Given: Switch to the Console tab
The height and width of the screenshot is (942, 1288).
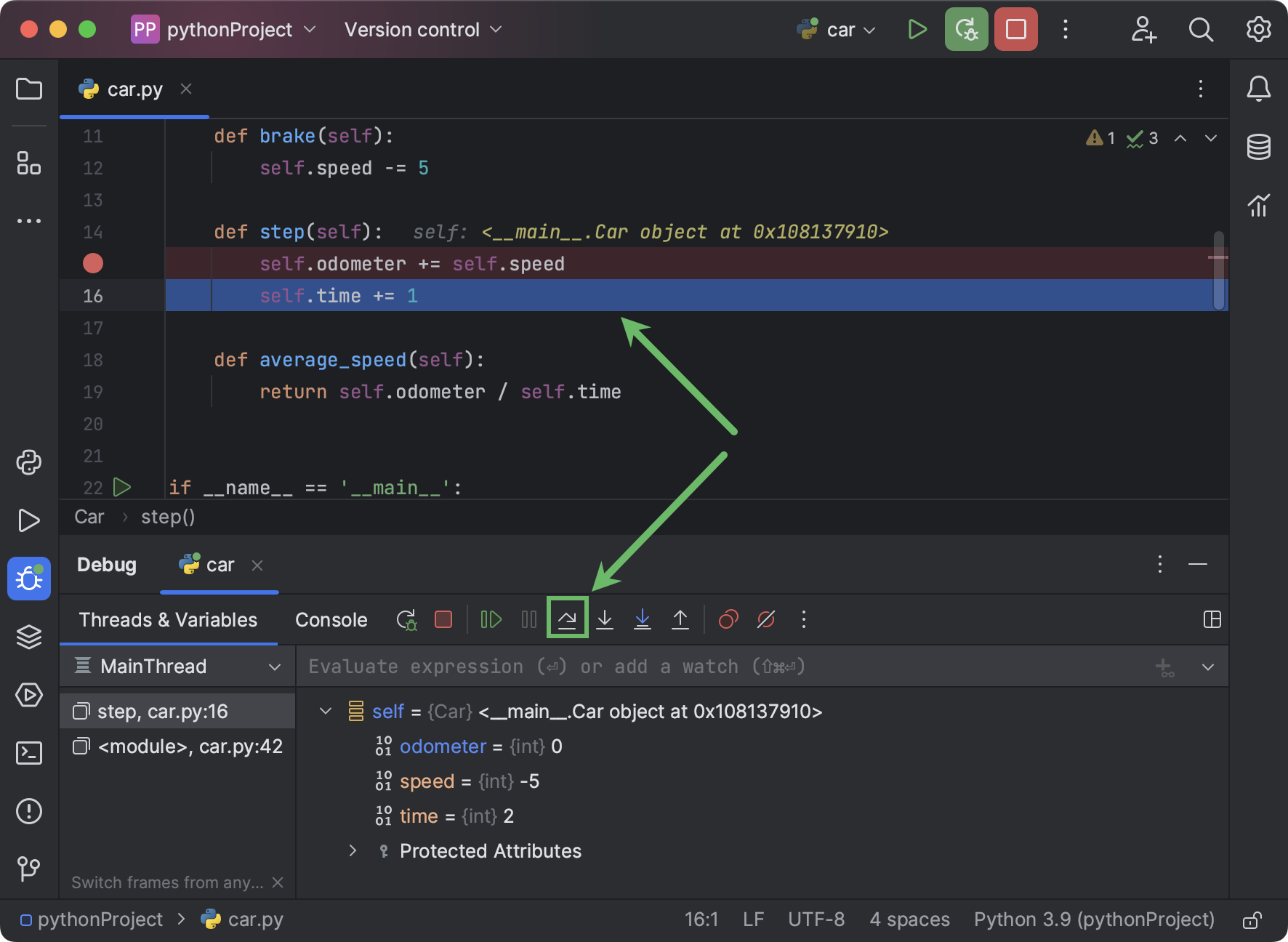Looking at the screenshot, I should (x=331, y=619).
